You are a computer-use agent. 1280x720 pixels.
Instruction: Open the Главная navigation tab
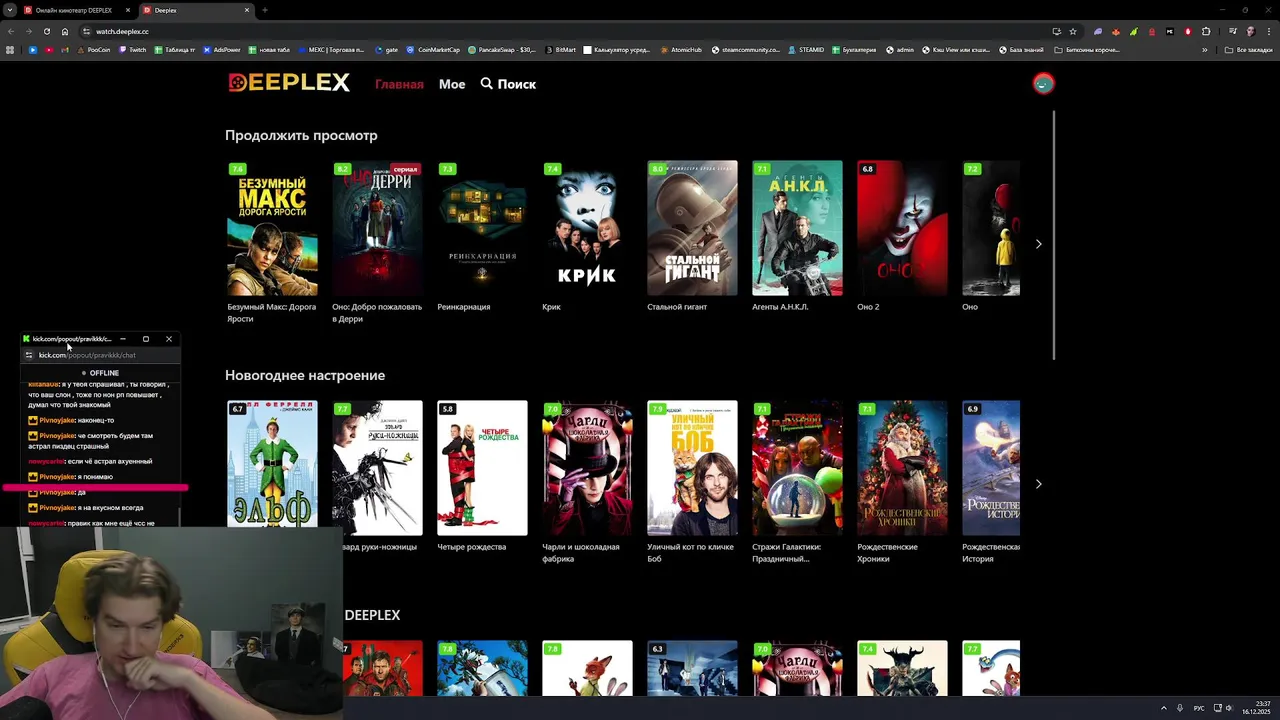(399, 84)
